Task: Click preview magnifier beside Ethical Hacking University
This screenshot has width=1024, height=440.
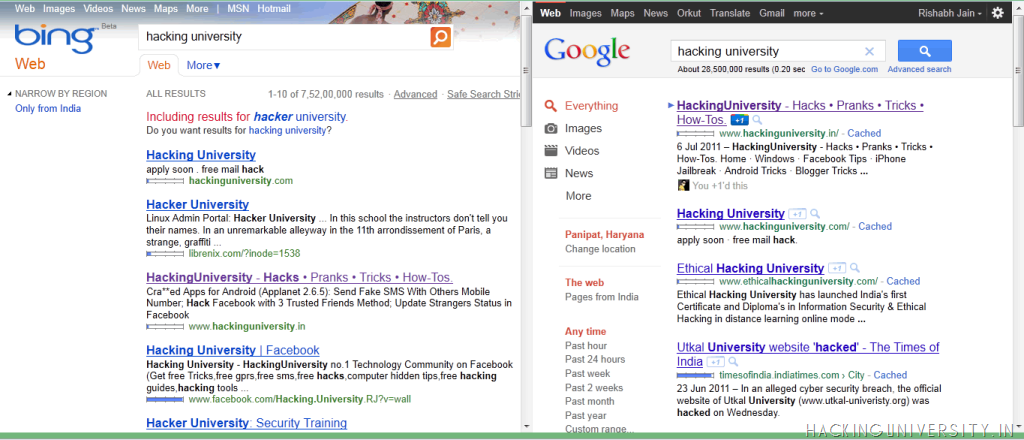Action: pyautogui.click(x=854, y=268)
